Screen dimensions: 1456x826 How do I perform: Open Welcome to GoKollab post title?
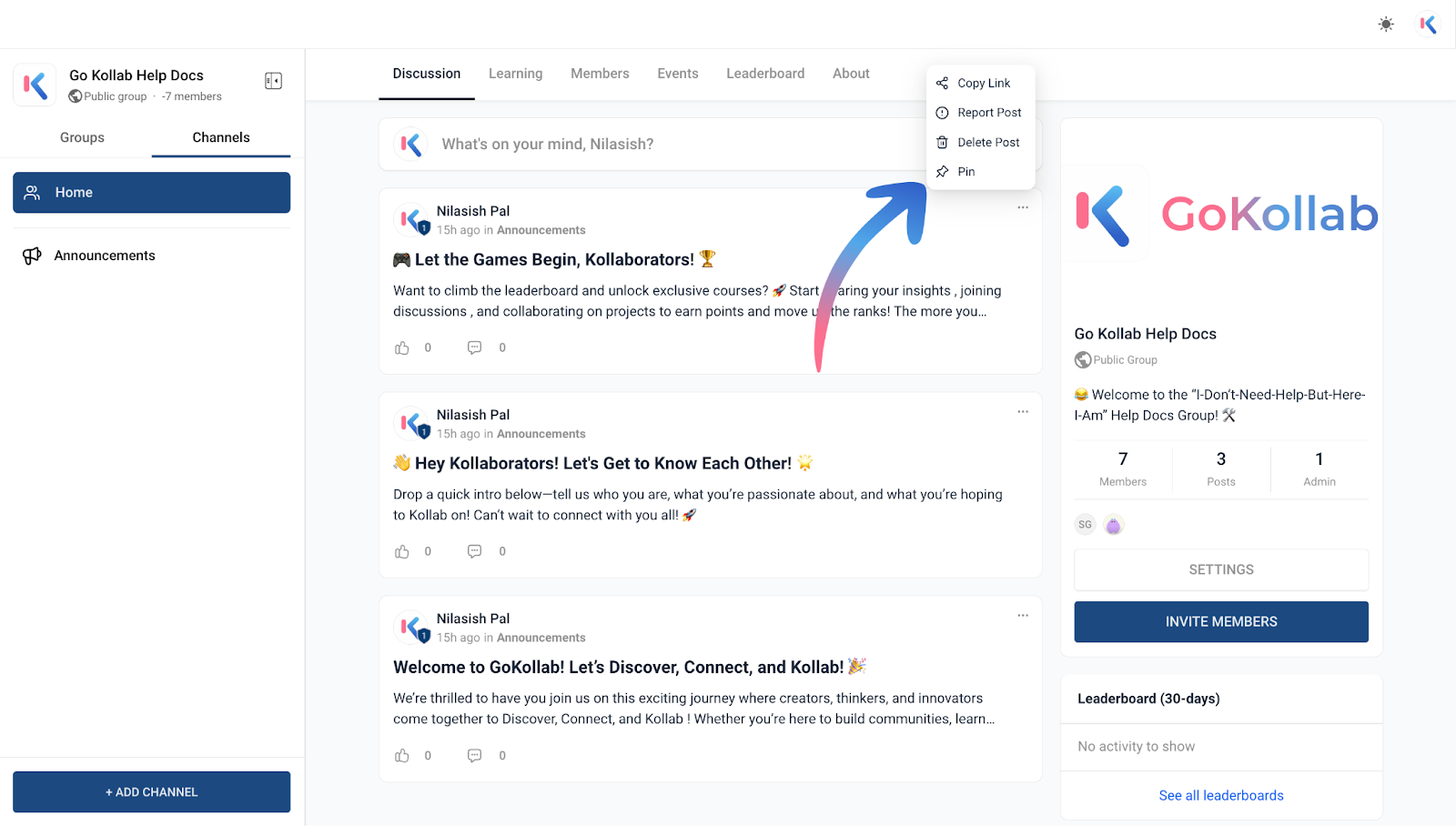[629, 667]
